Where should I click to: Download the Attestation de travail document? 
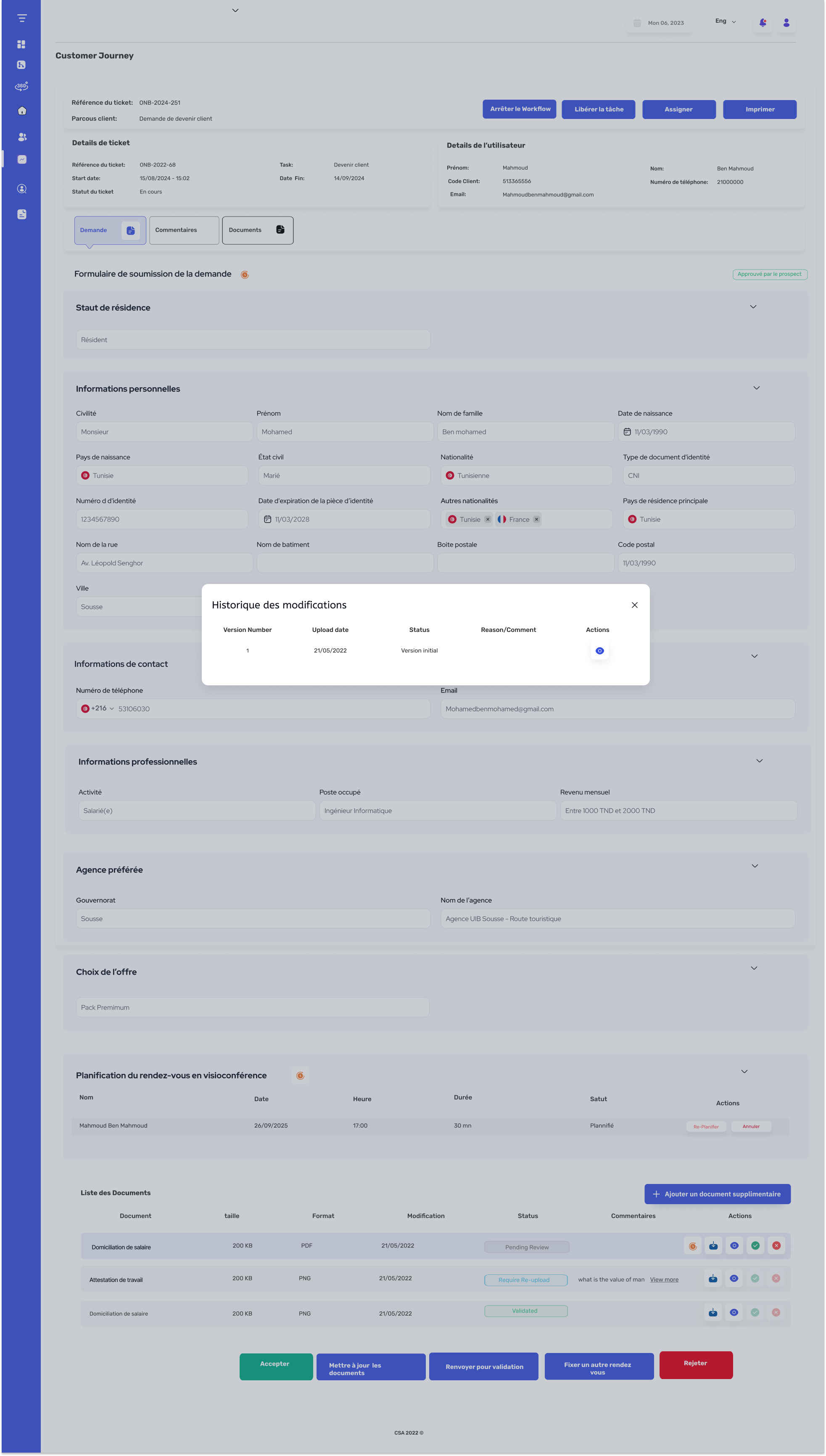[x=713, y=1279]
